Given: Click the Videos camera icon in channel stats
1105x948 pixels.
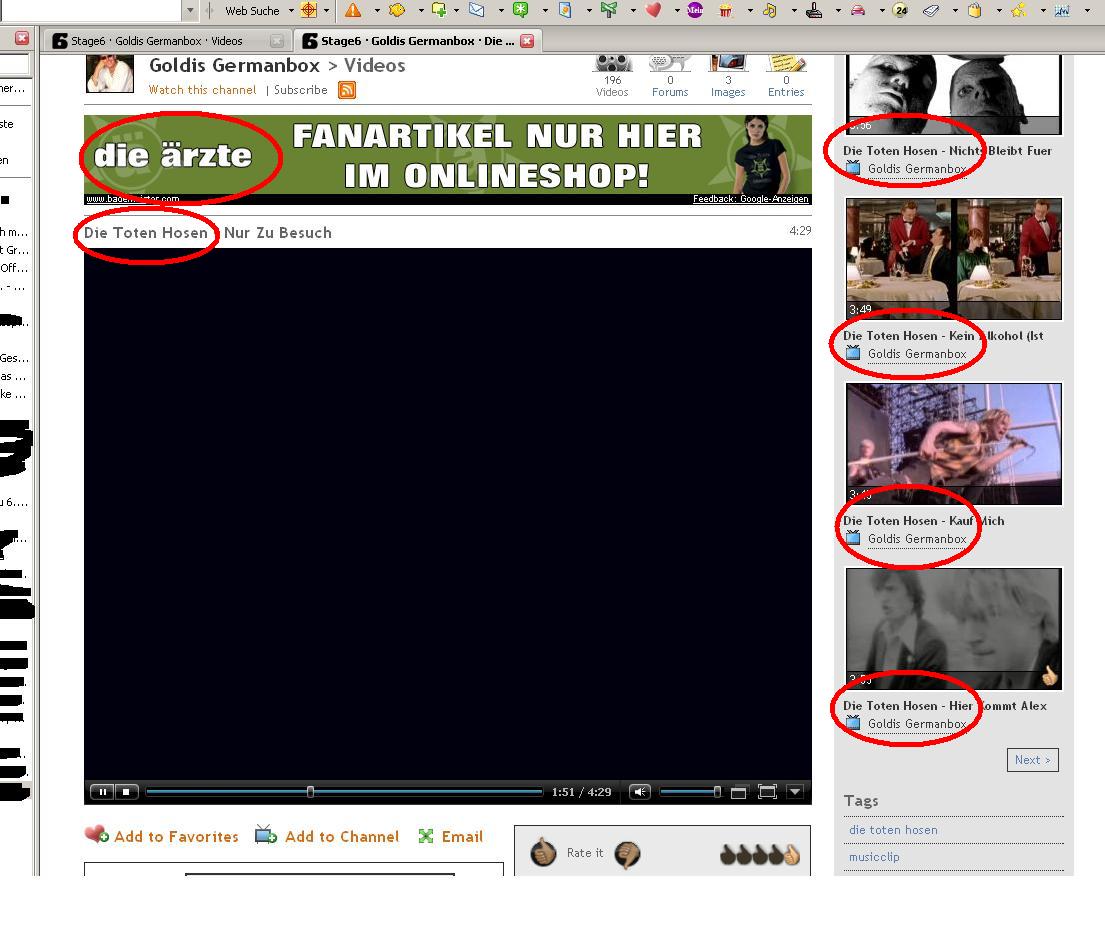Looking at the screenshot, I should tap(612, 63).
